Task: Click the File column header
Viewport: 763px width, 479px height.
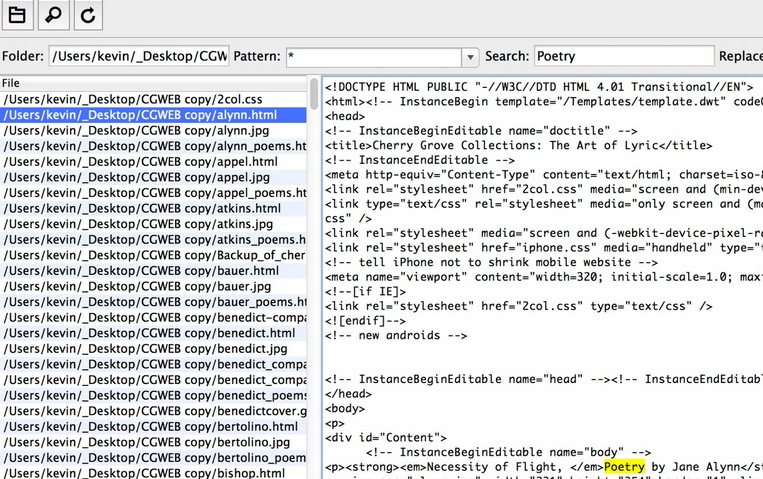Action: [x=153, y=83]
